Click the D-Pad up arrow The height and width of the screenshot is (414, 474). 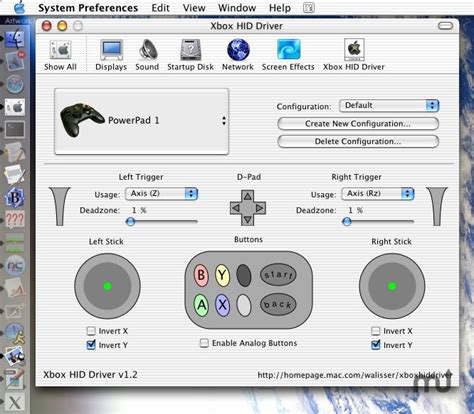[247, 196]
